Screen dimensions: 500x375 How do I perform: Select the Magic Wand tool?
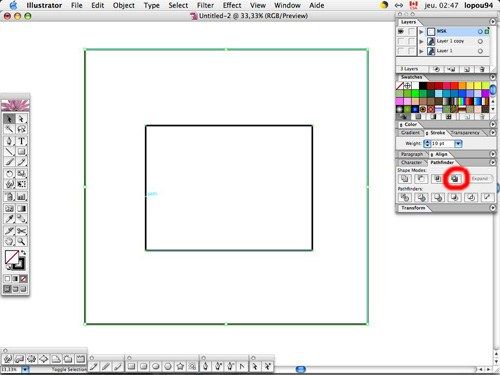pos(9,129)
